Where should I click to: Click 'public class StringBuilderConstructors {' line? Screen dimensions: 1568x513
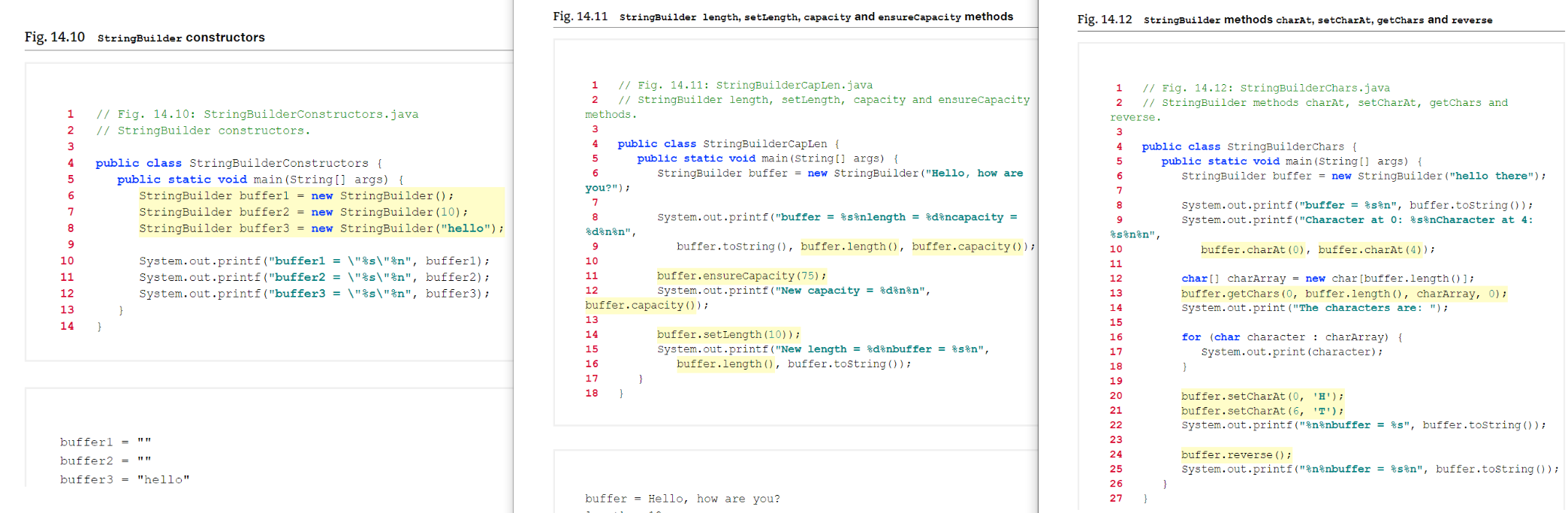pyautogui.click(x=239, y=163)
